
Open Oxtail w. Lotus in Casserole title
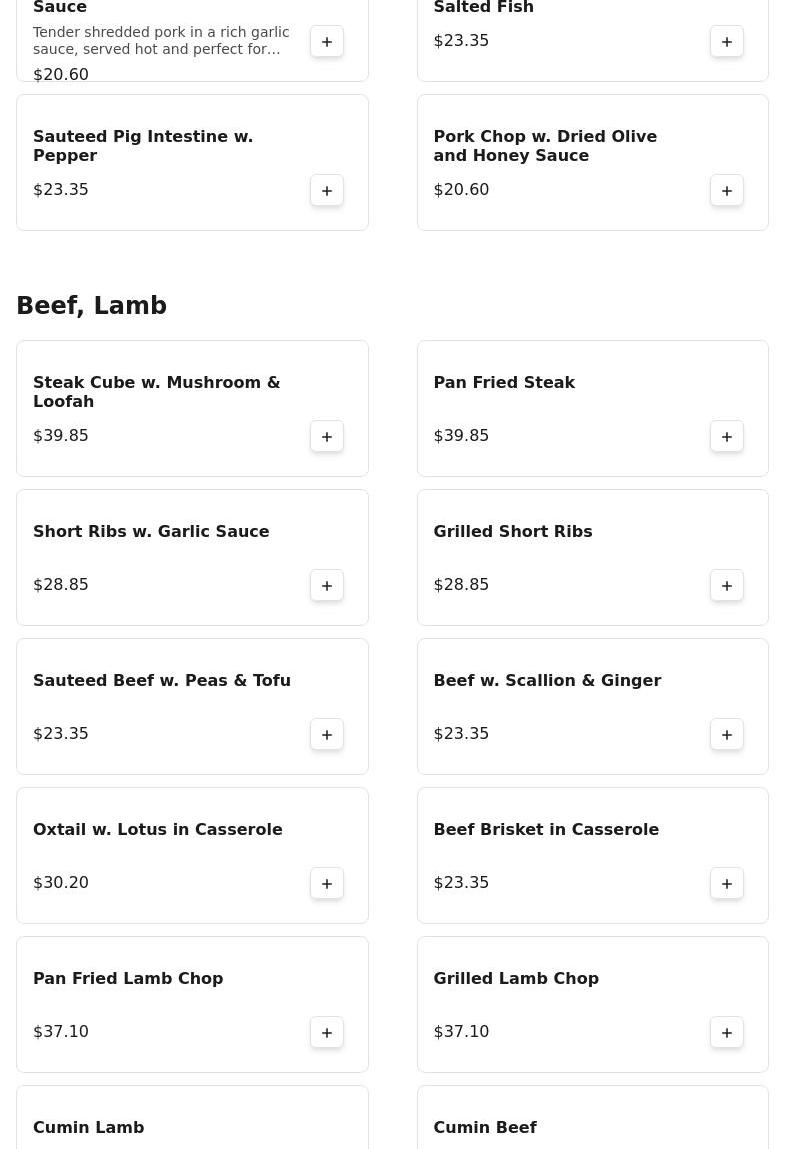click(158, 829)
